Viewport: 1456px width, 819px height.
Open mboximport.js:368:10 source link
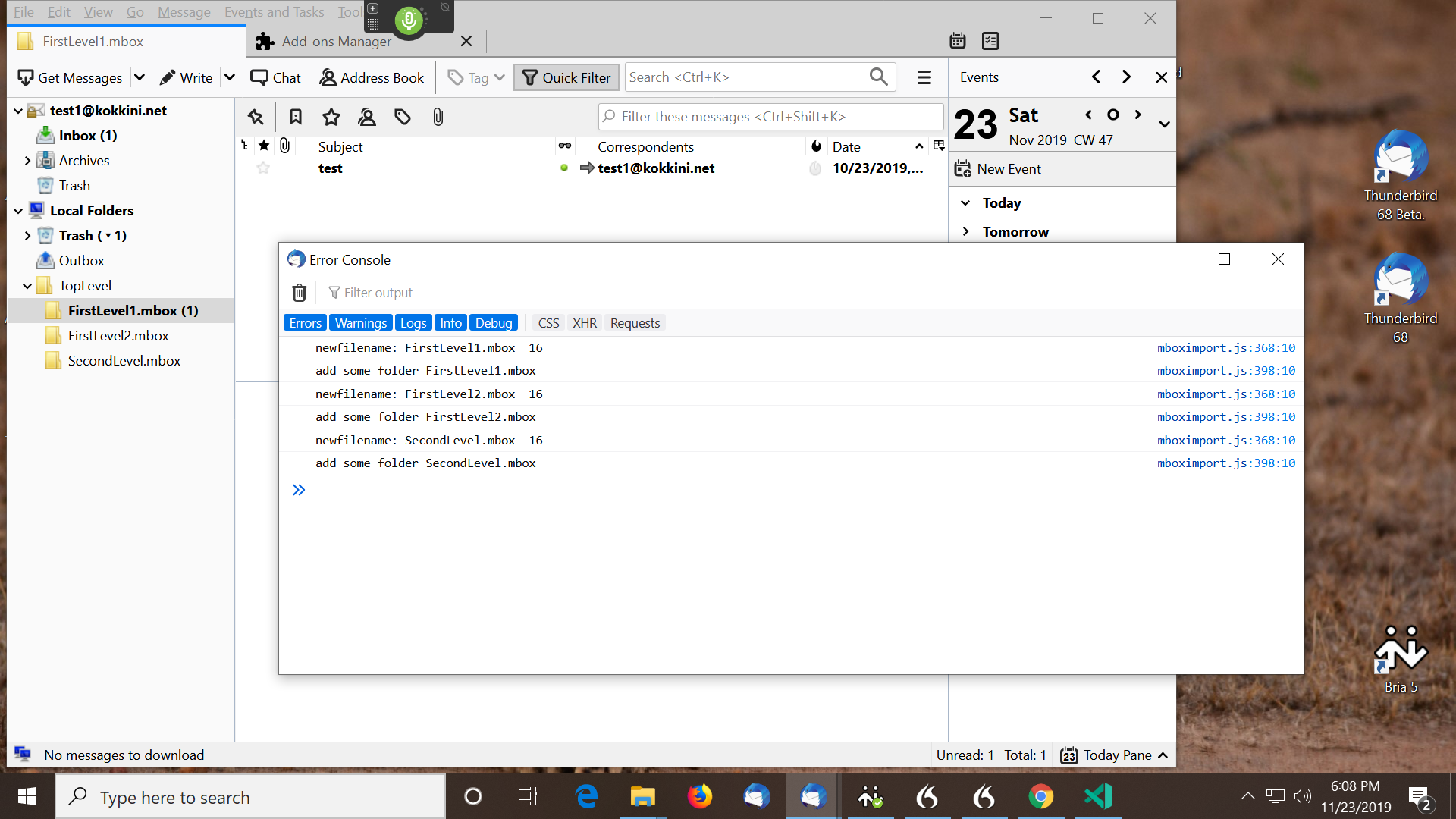pos(1225,347)
